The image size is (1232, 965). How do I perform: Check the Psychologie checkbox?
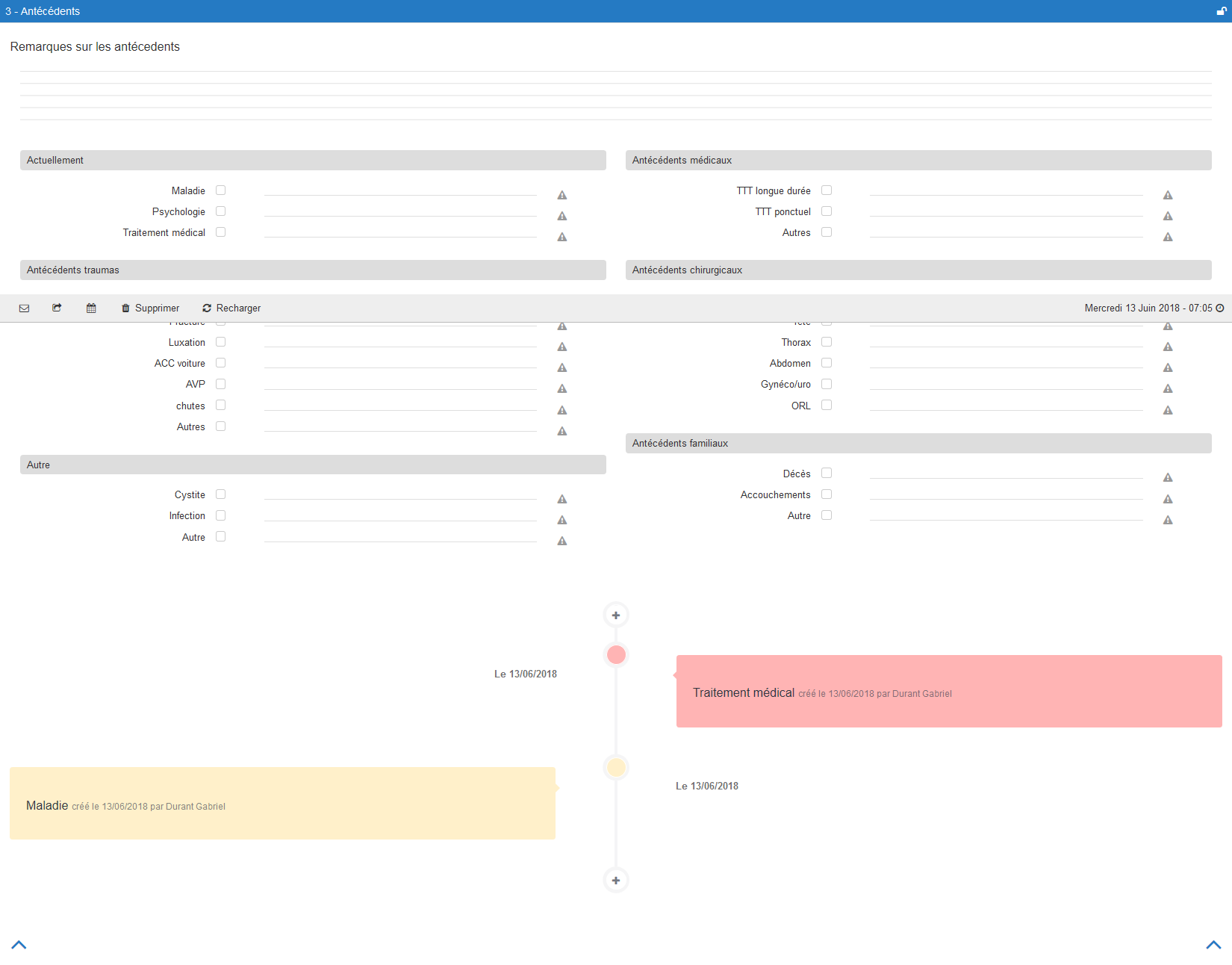(x=220, y=211)
